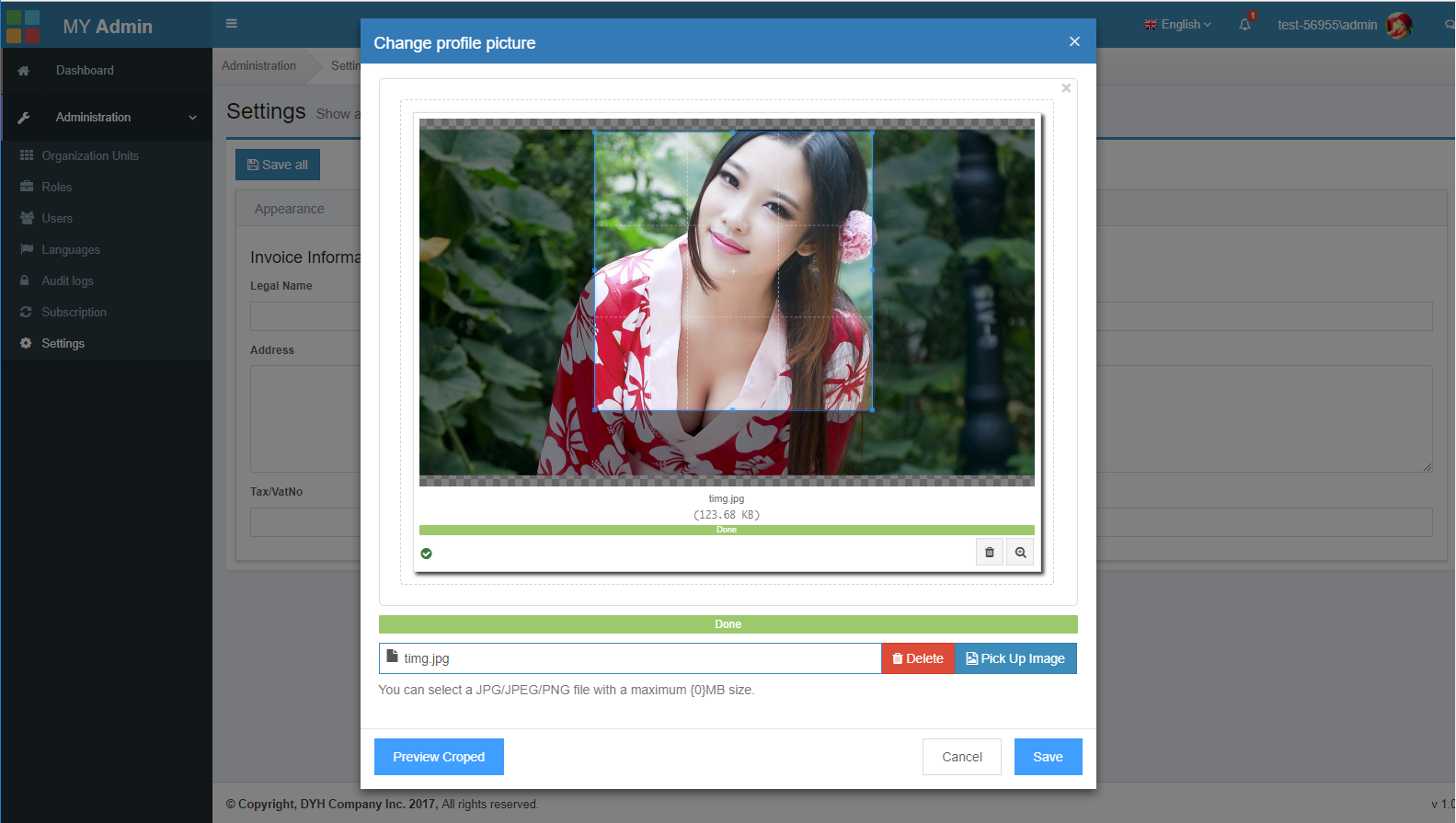Click the Subscription refresh icon
The height and width of the screenshot is (823, 1456).
coord(26,312)
